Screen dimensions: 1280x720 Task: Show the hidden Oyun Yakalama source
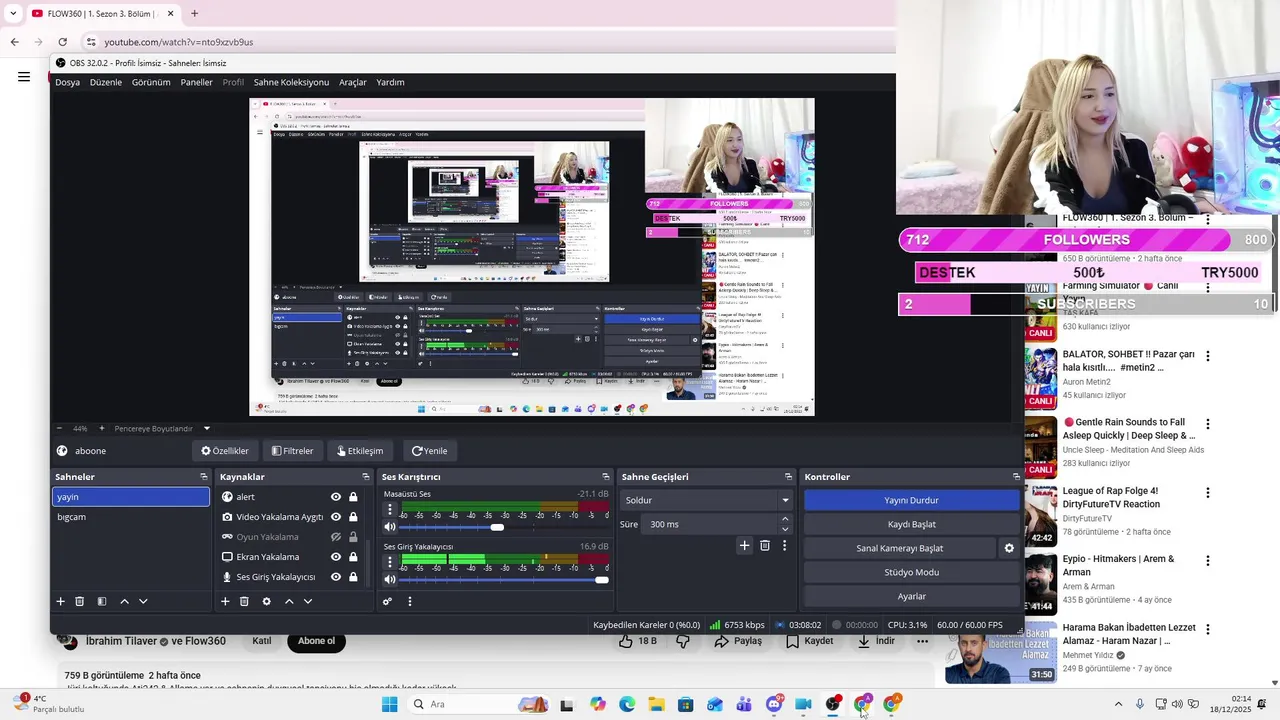(336, 537)
